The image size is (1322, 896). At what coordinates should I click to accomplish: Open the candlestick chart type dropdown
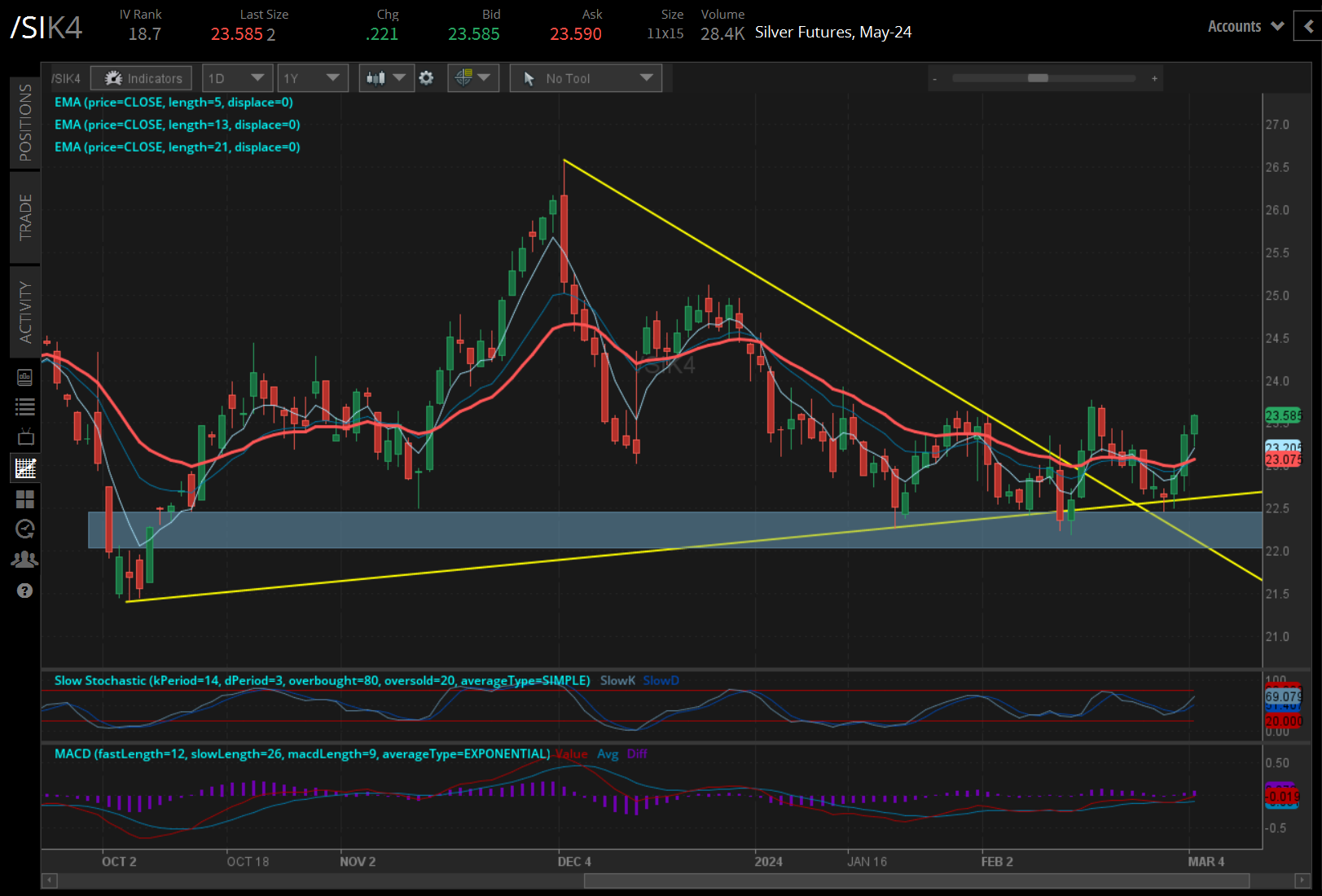tap(386, 78)
